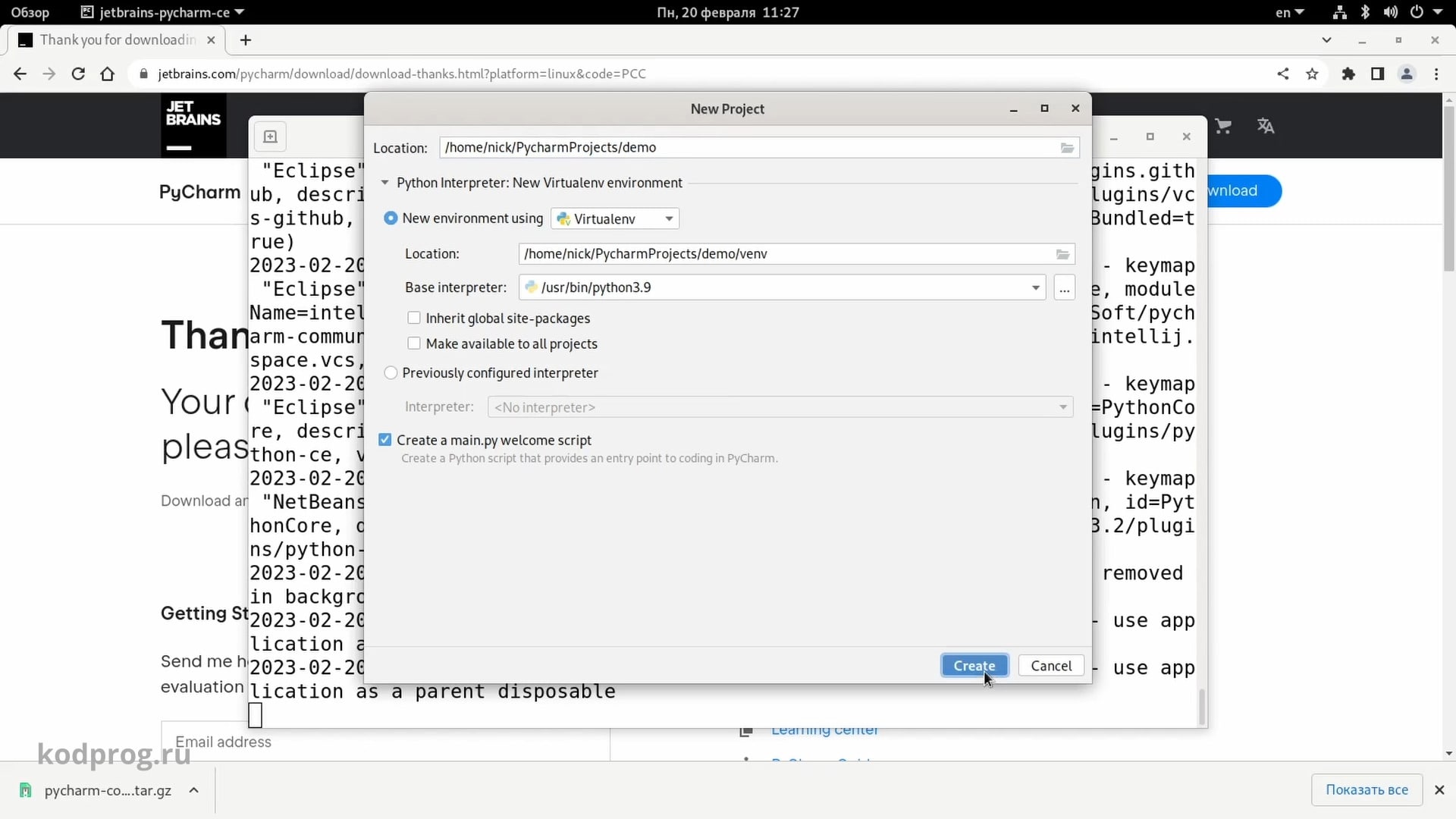The image size is (1456, 819).
Task: Click the terminal window scrollbar
Action: pos(1201,707)
